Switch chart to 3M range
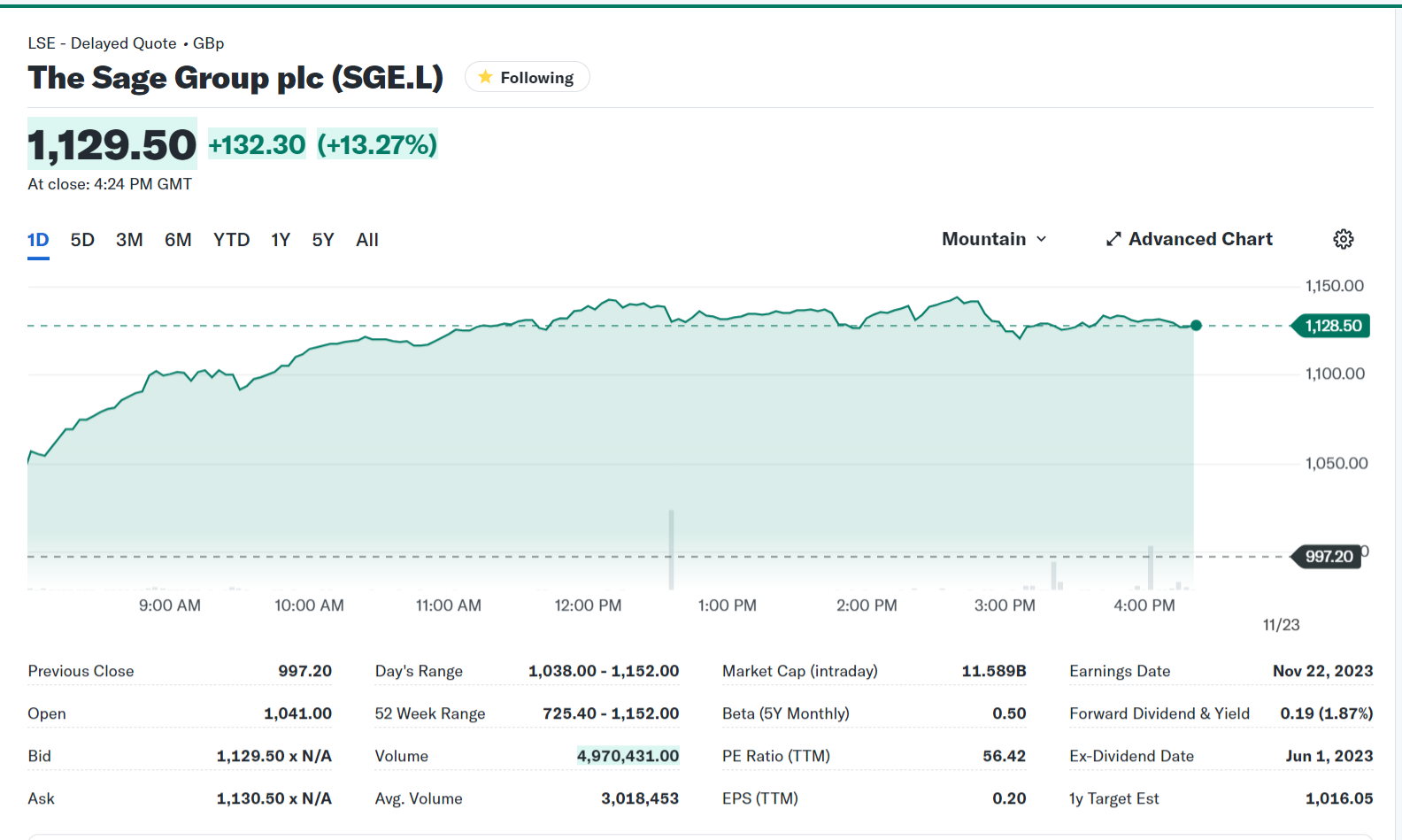1402x840 pixels. 129,240
